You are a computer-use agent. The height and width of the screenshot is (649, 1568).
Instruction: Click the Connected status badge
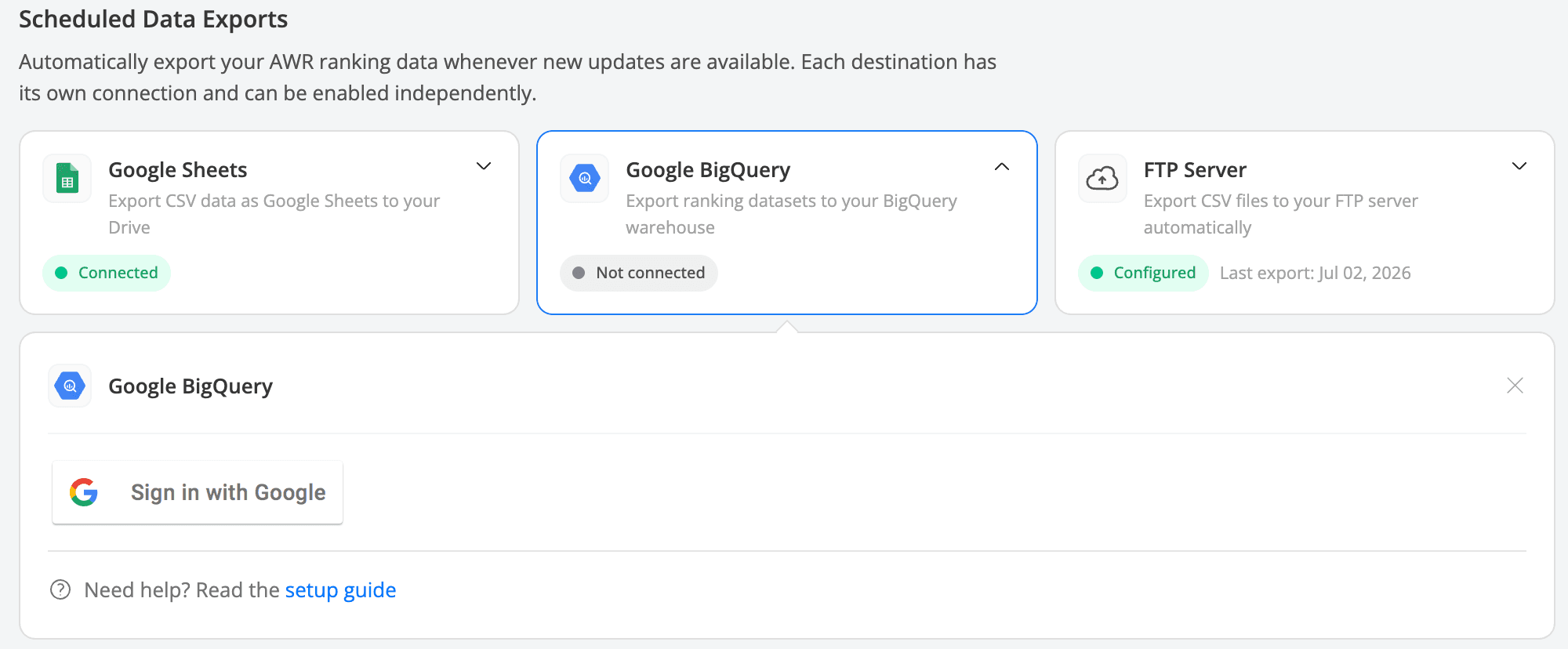point(107,273)
